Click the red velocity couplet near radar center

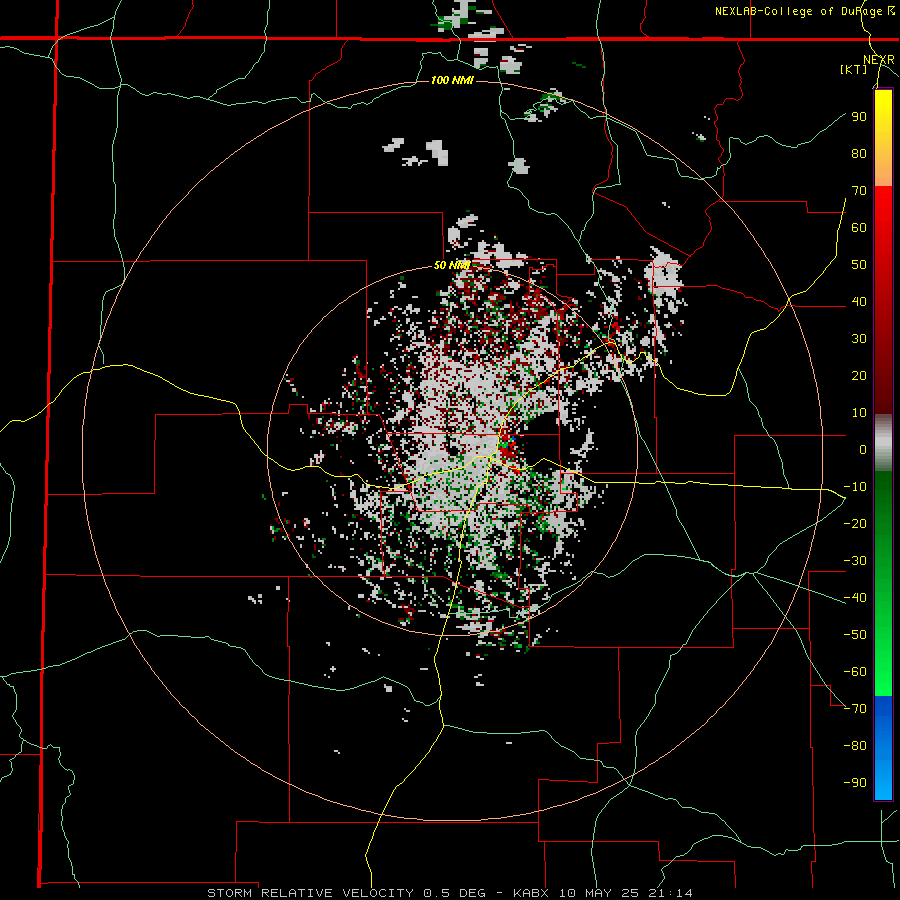[x=507, y=449]
